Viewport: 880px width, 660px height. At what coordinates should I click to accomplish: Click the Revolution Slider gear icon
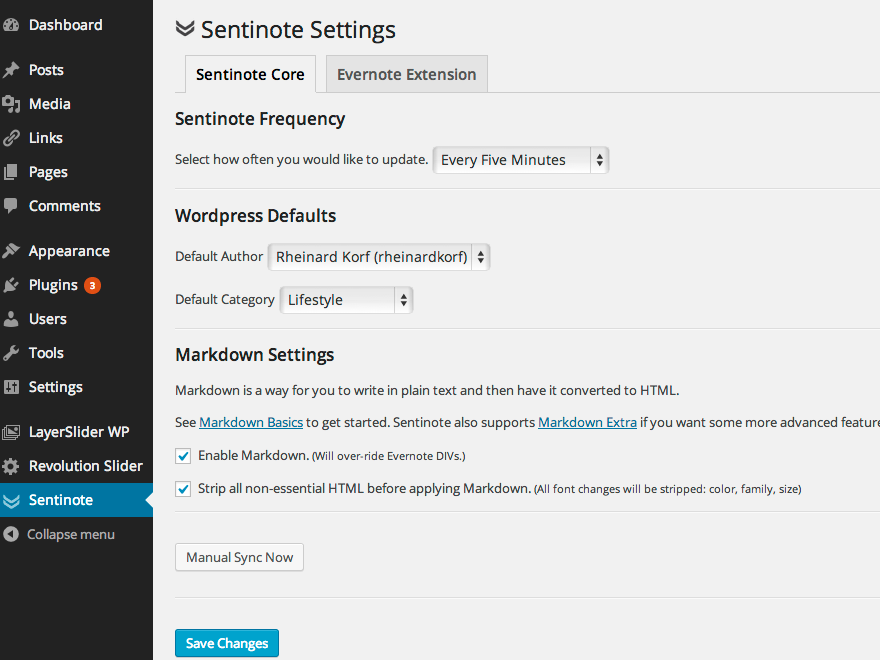(11, 466)
